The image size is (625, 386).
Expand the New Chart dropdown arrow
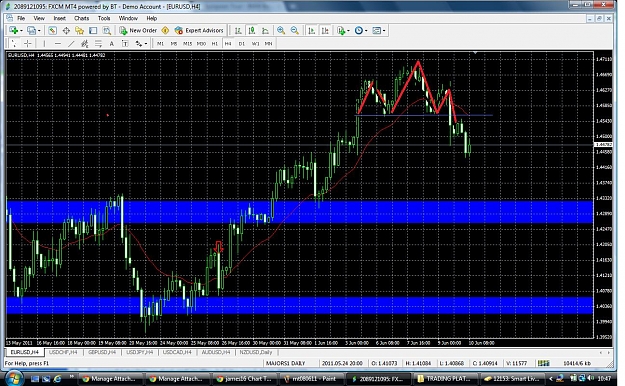21,31
